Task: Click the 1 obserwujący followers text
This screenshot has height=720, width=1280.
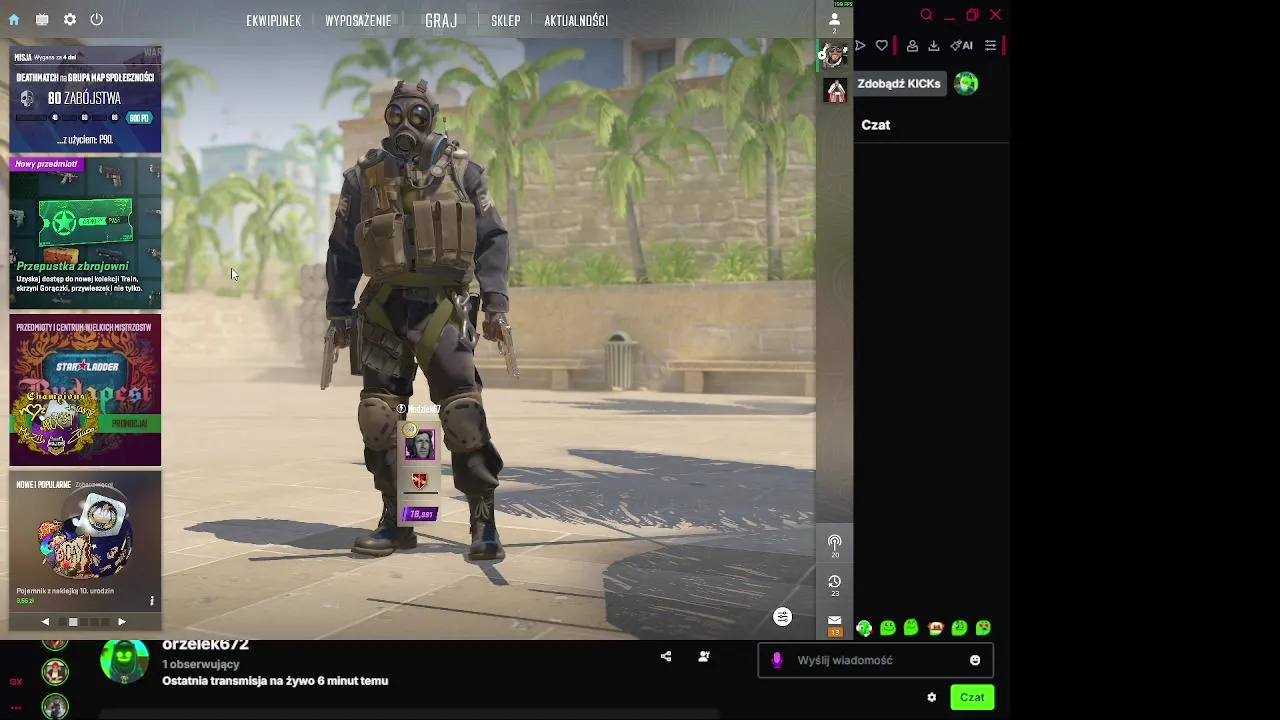Action: pyautogui.click(x=201, y=664)
